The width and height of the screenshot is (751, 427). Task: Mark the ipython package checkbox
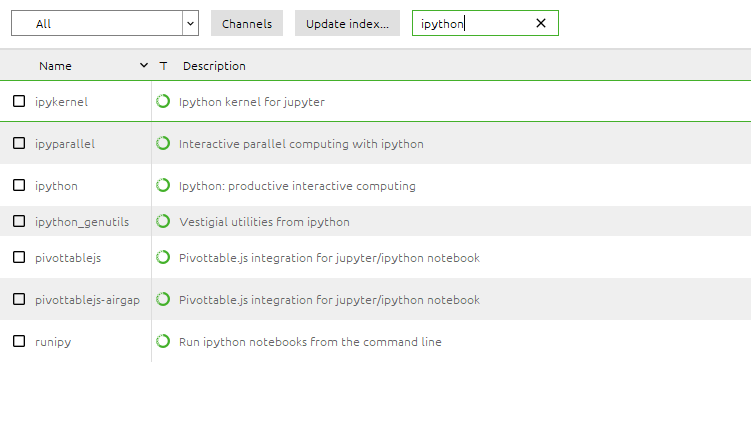19,185
